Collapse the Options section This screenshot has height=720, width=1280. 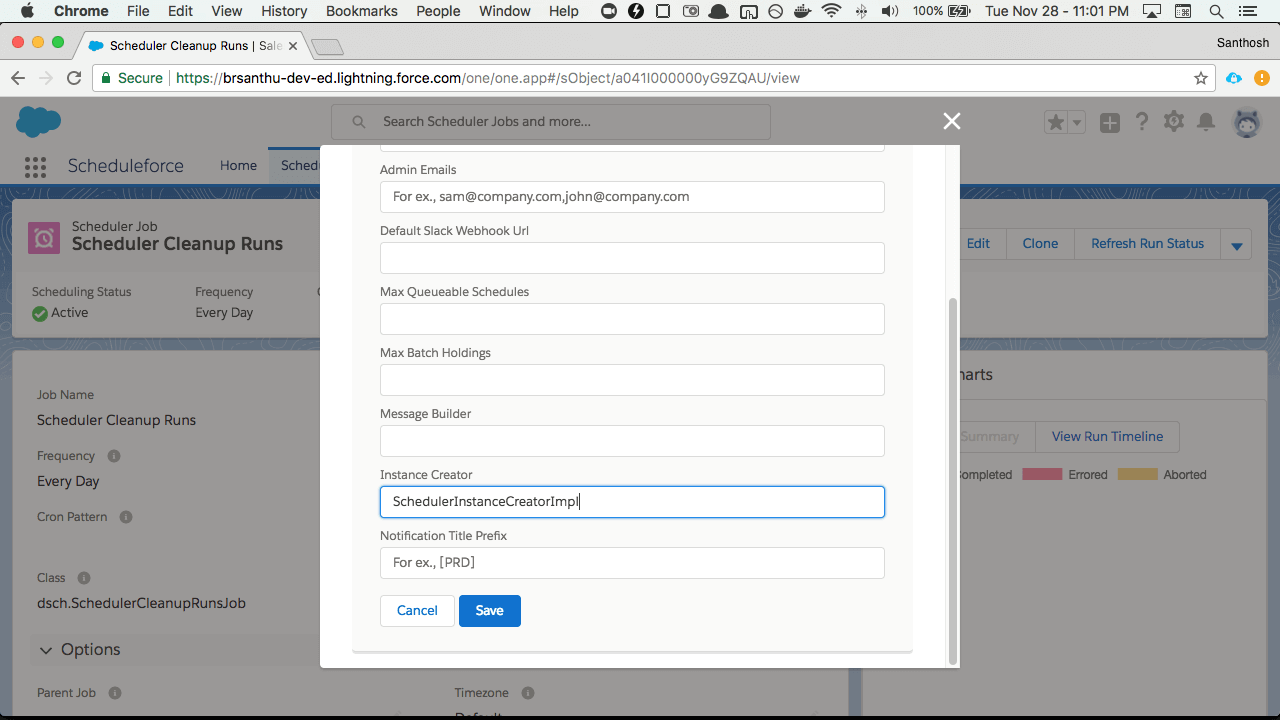(x=46, y=650)
